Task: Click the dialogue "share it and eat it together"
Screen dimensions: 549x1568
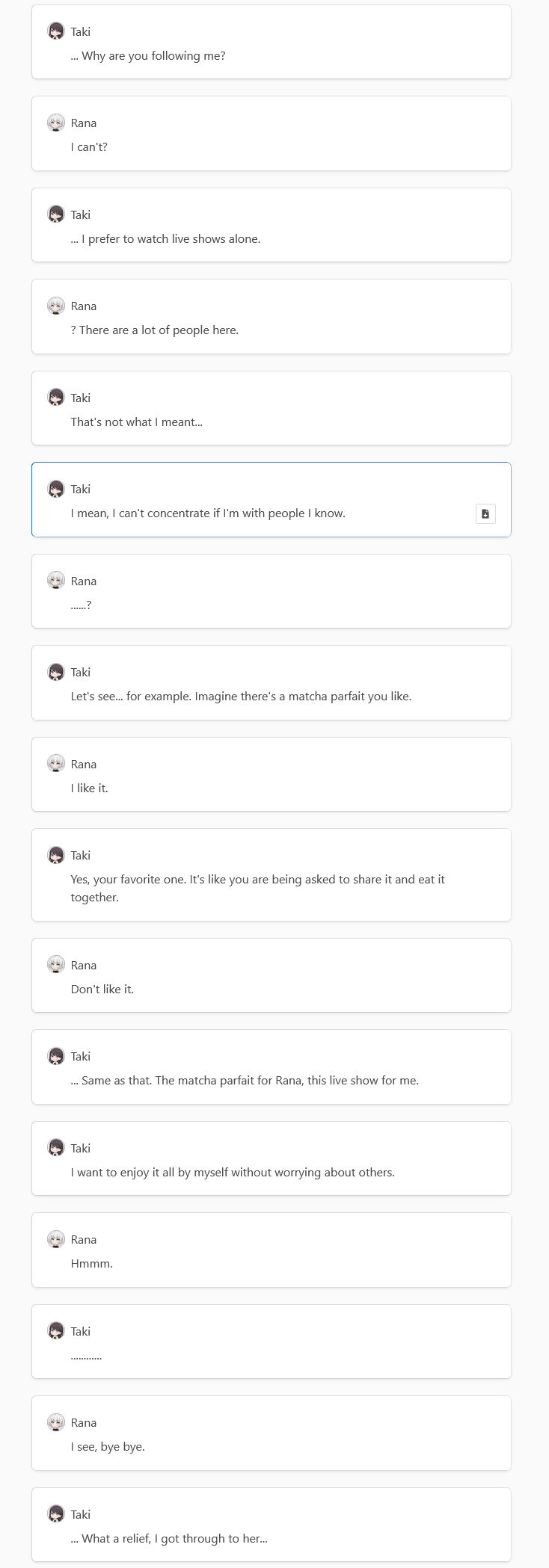Action: click(x=257, y=889)
